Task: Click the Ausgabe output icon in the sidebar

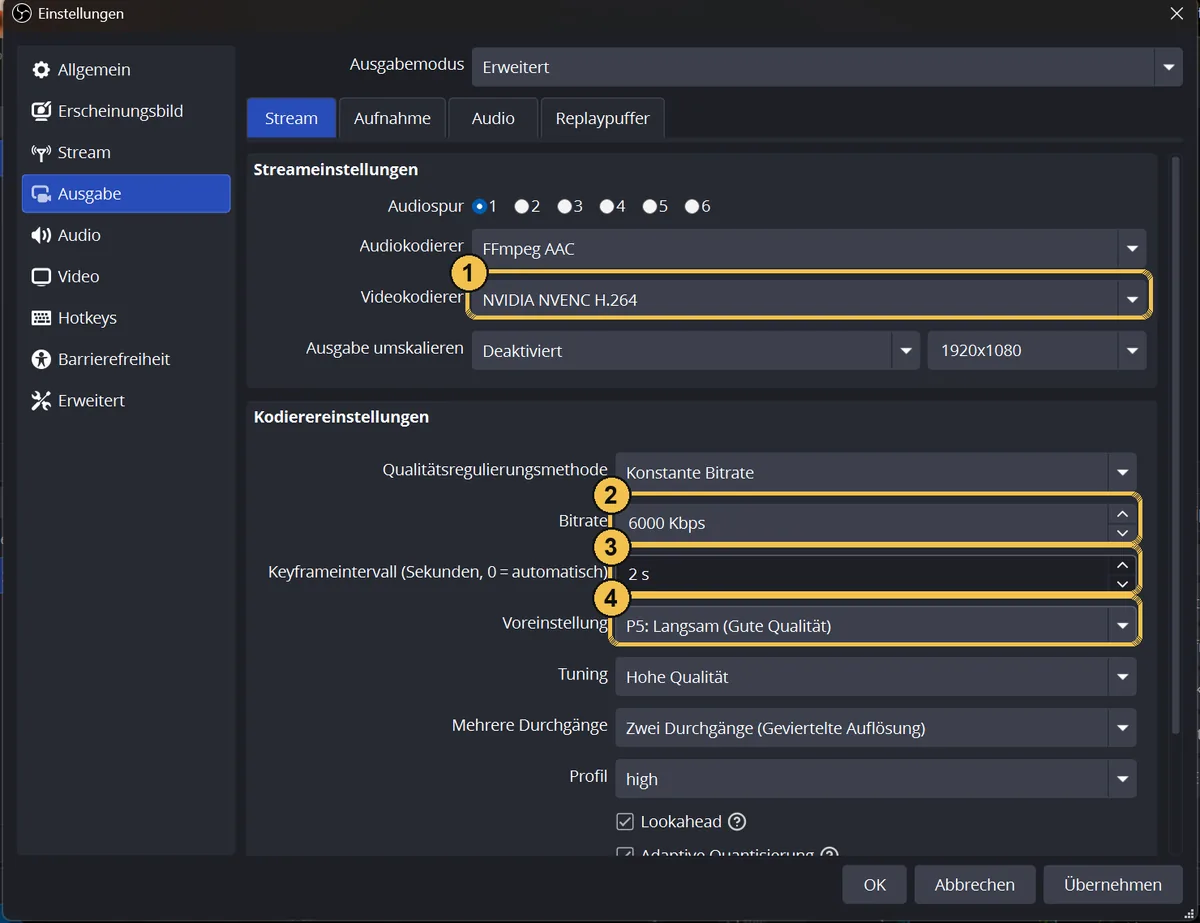Action: pyautogui.click(x=41, y=194)
